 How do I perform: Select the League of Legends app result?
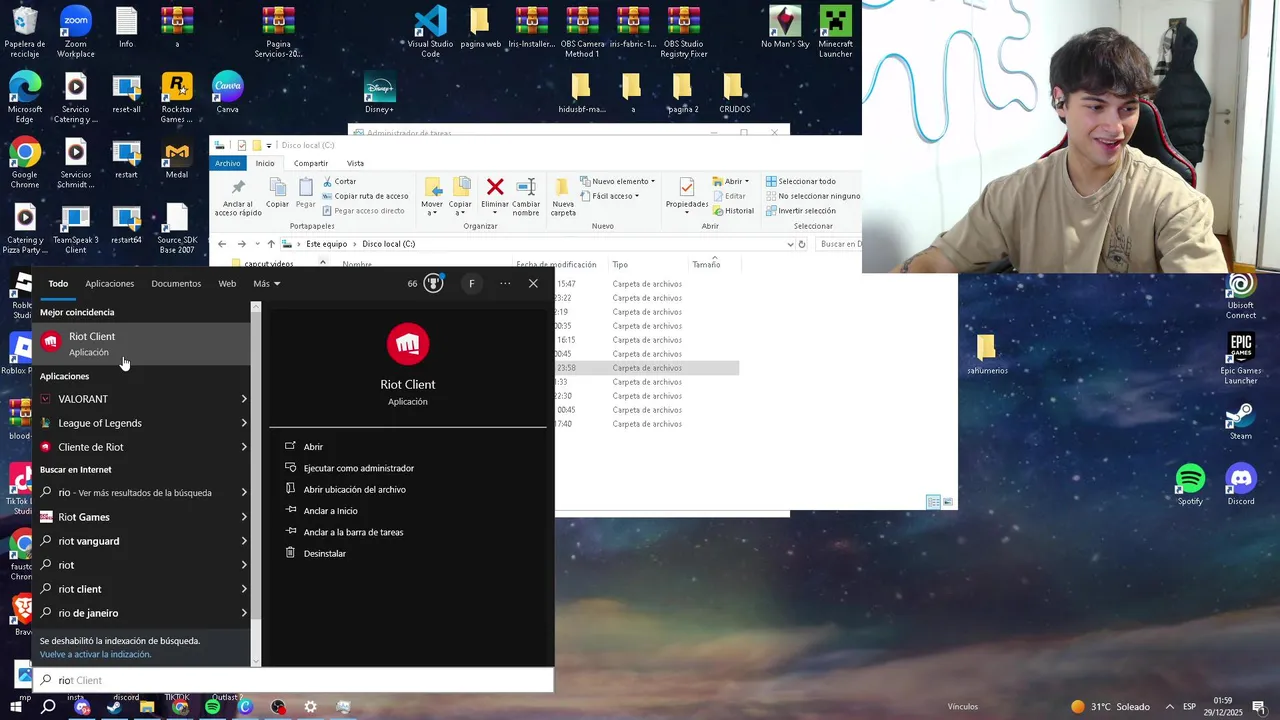coord(141,423)
